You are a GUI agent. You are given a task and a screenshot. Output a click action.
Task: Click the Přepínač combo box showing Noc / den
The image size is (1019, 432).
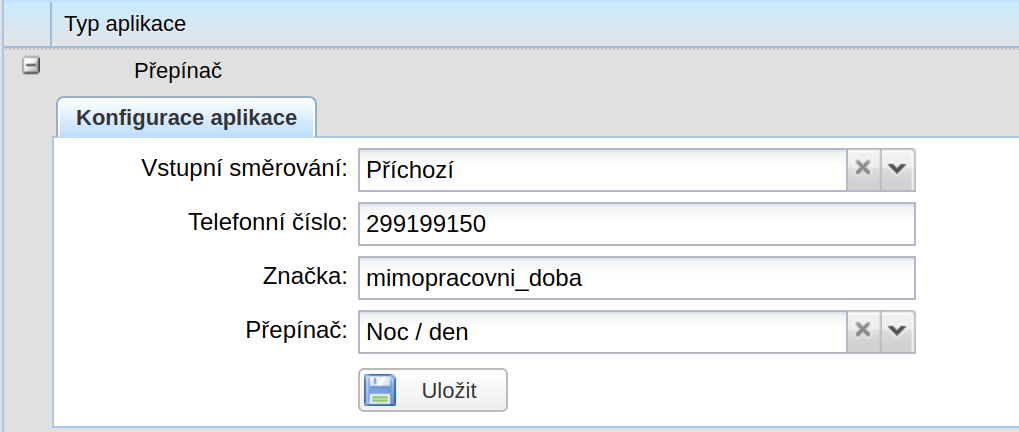(602, 332)
